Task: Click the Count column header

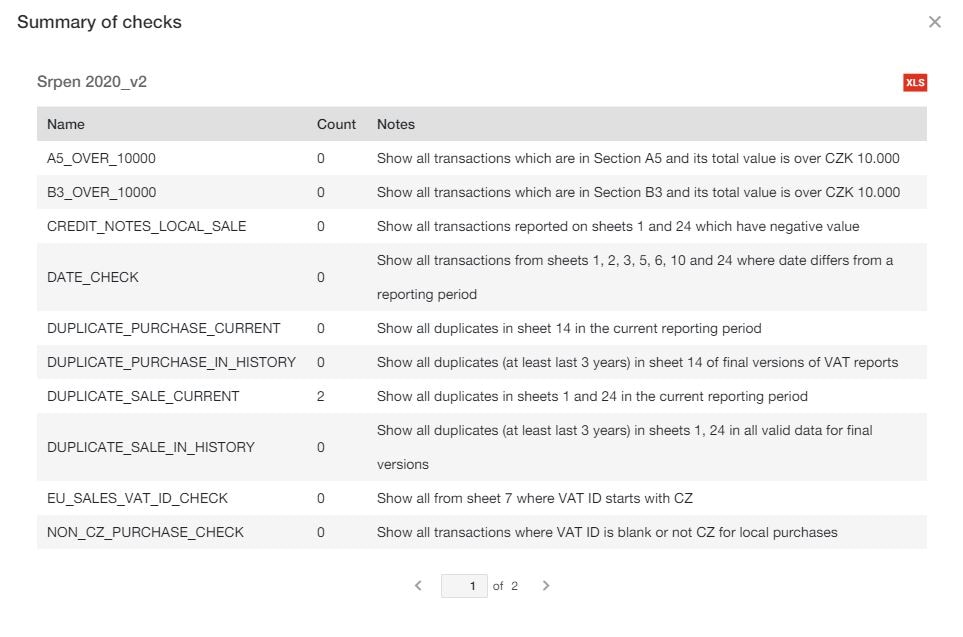Action: tap(336, 124)
